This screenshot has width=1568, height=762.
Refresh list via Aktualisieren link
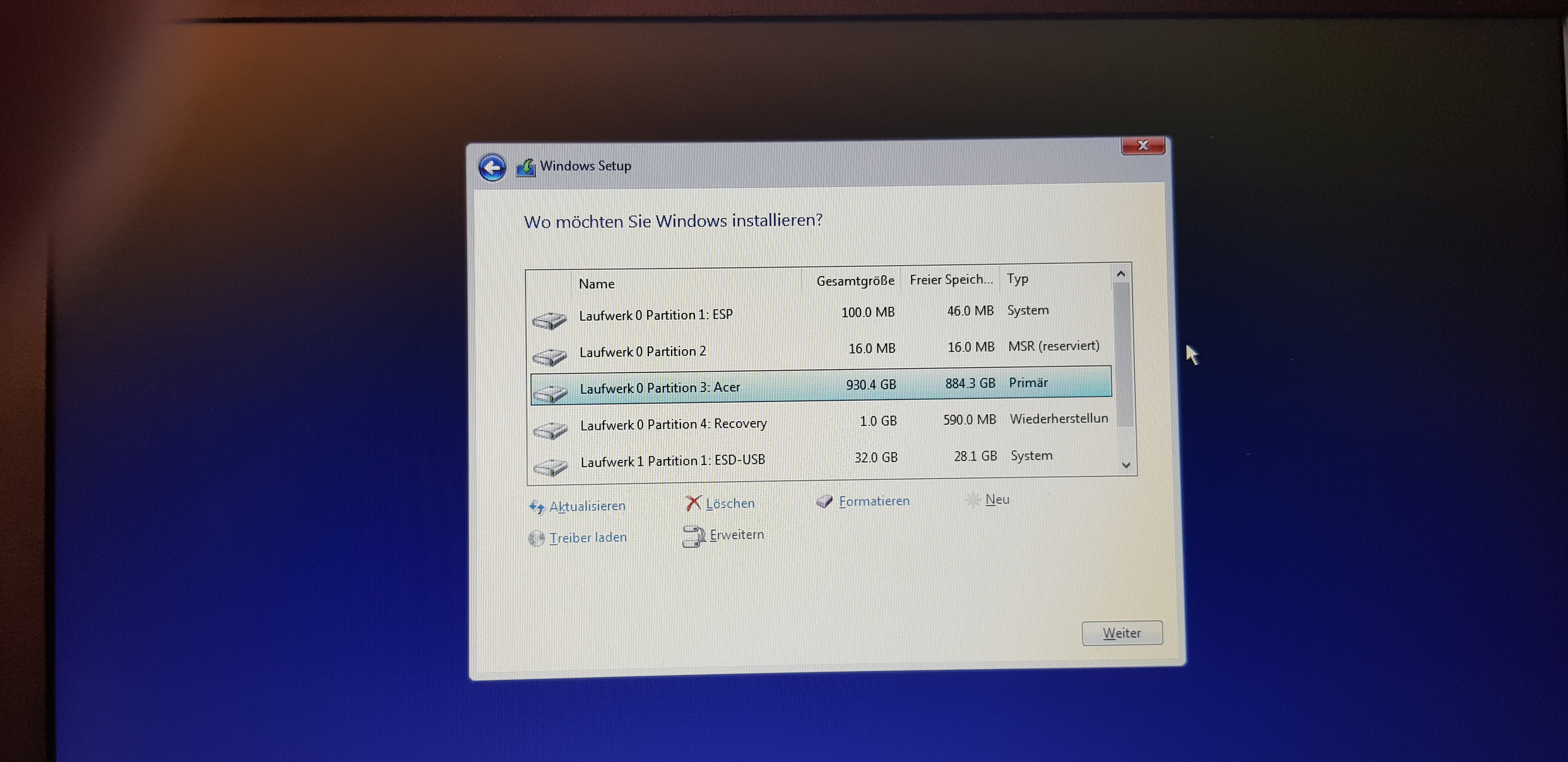[587, 506]
